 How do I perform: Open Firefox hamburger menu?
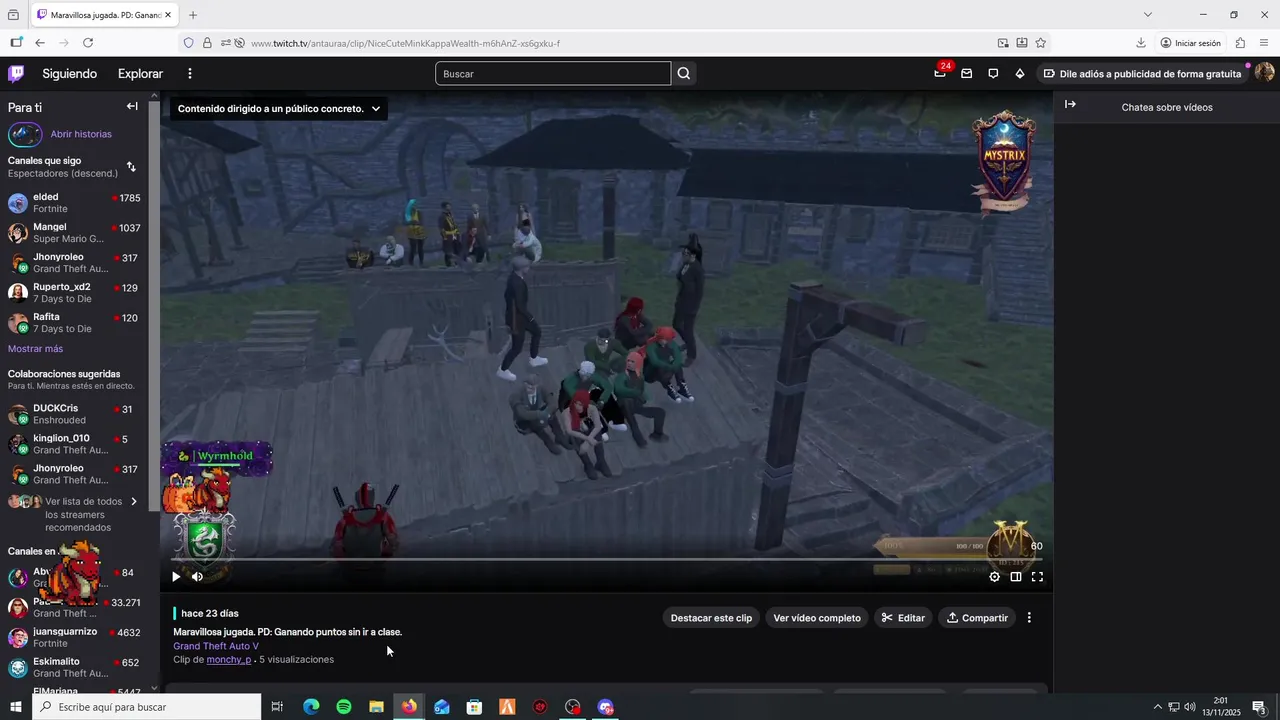click(1265, 43)
